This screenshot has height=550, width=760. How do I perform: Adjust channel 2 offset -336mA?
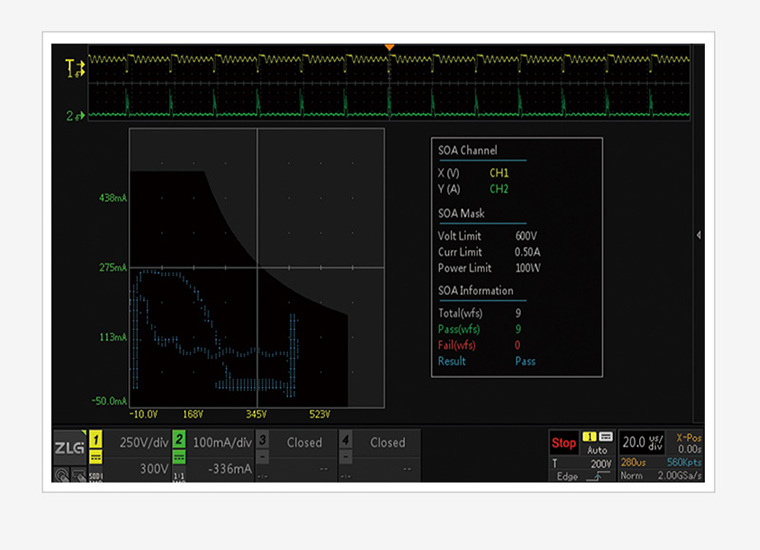(x=230, y=469)
